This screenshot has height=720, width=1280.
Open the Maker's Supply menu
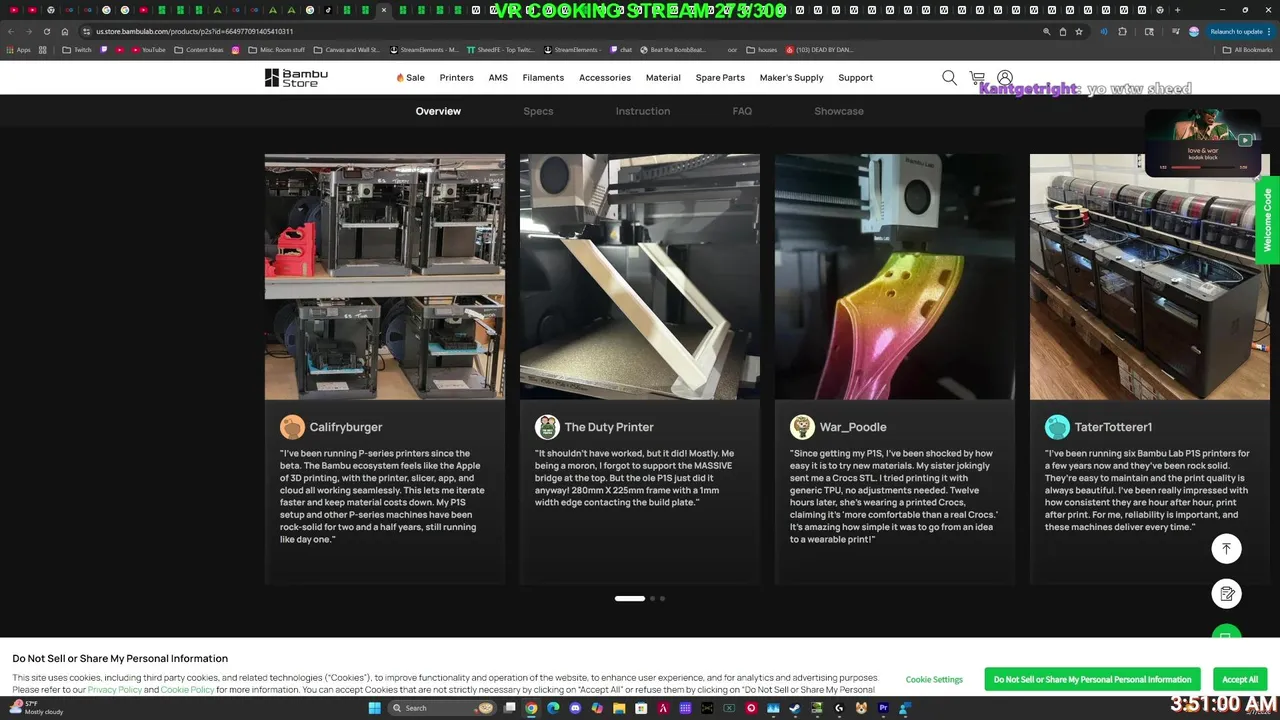(791, 78)
